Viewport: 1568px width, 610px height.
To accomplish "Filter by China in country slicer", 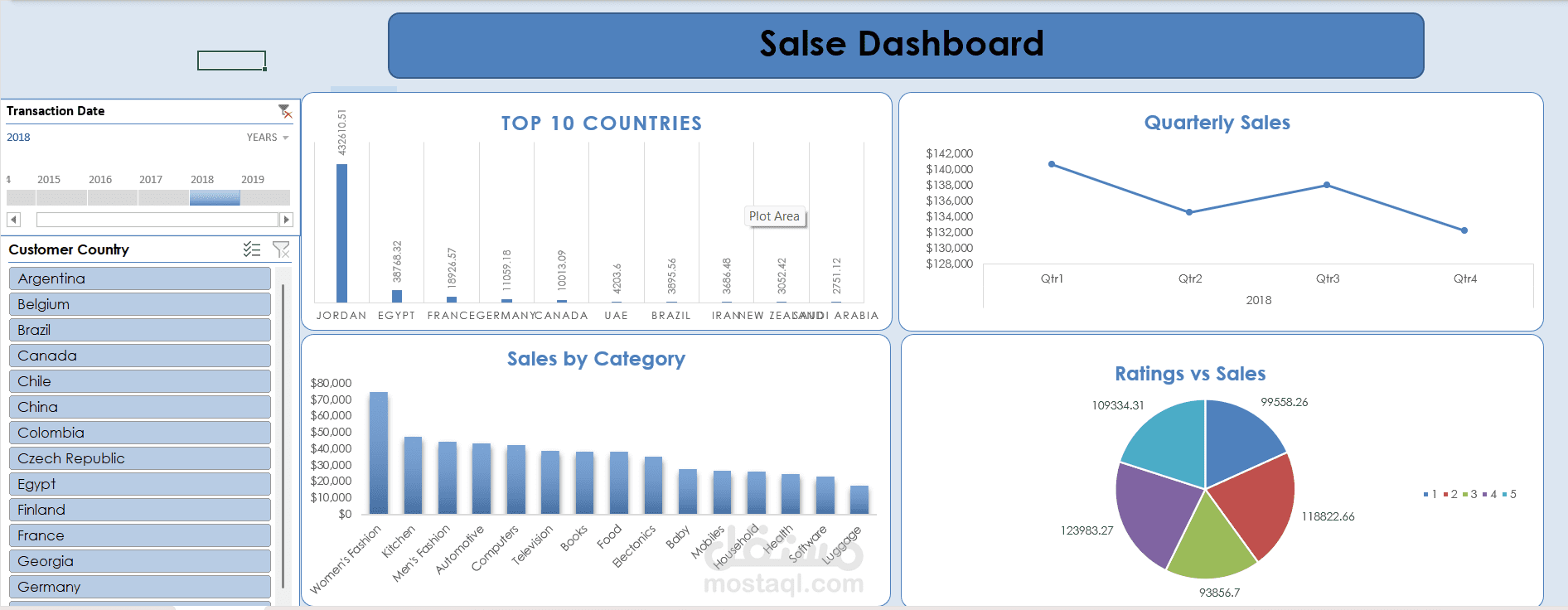I will click(x=140, y=407).
